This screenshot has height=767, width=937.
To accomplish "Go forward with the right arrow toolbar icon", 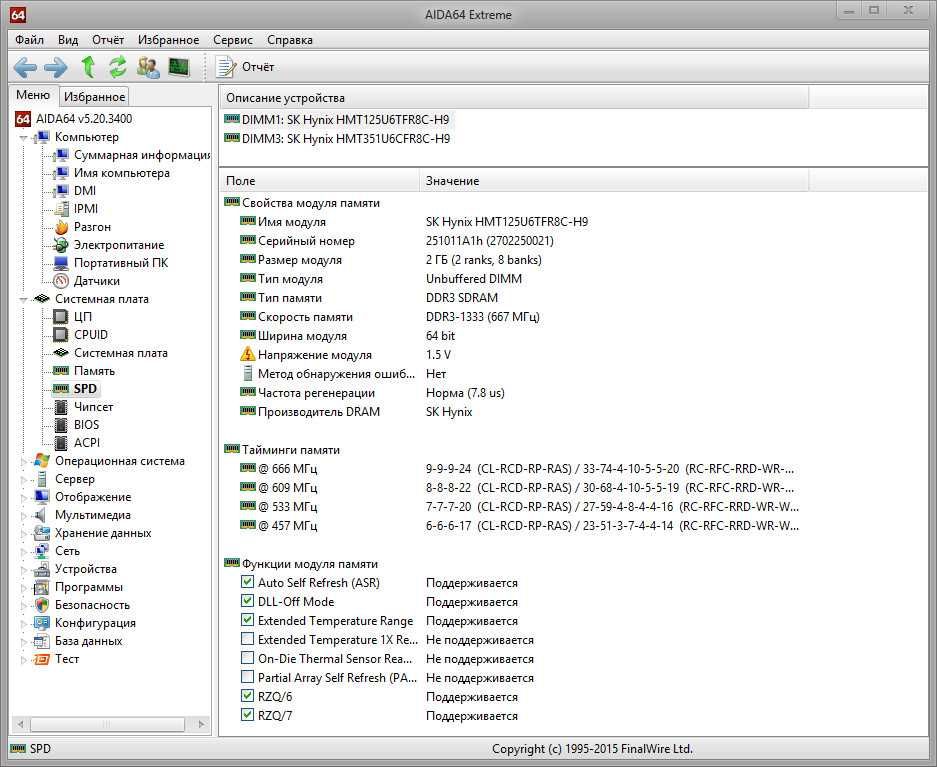I will [x=56, y=67].
